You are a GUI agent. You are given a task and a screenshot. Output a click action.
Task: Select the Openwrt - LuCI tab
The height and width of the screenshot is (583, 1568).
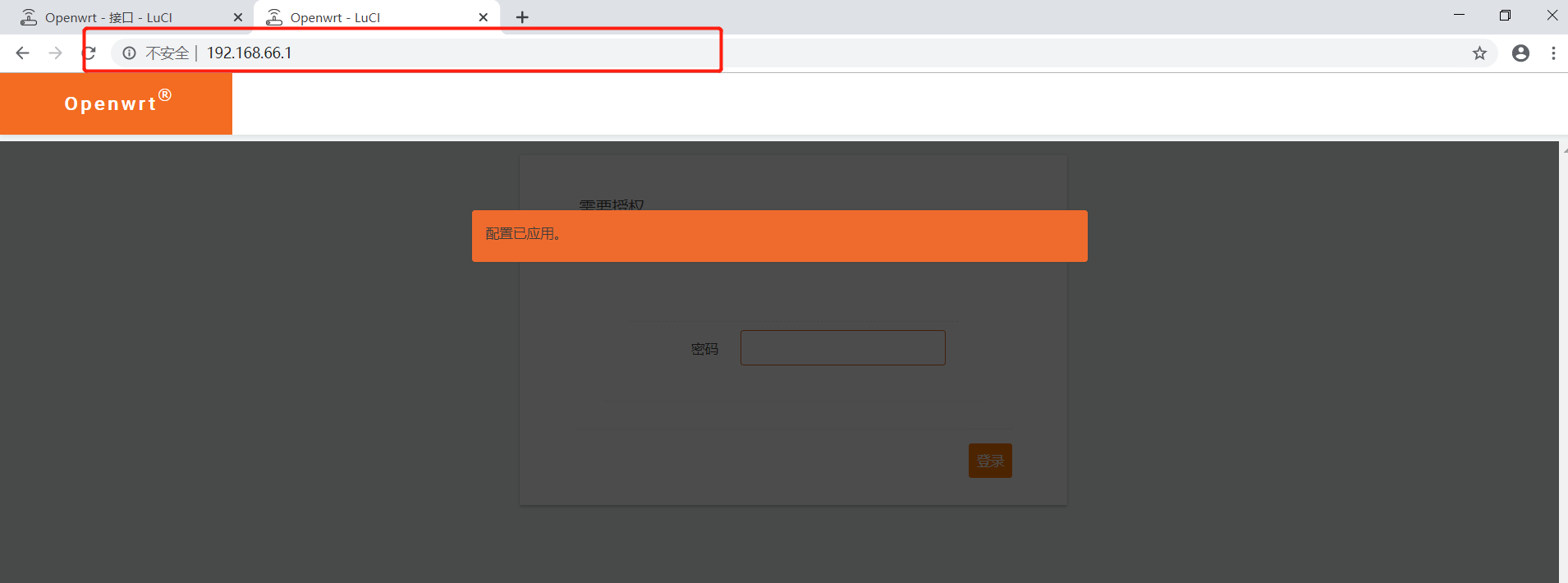378,17
